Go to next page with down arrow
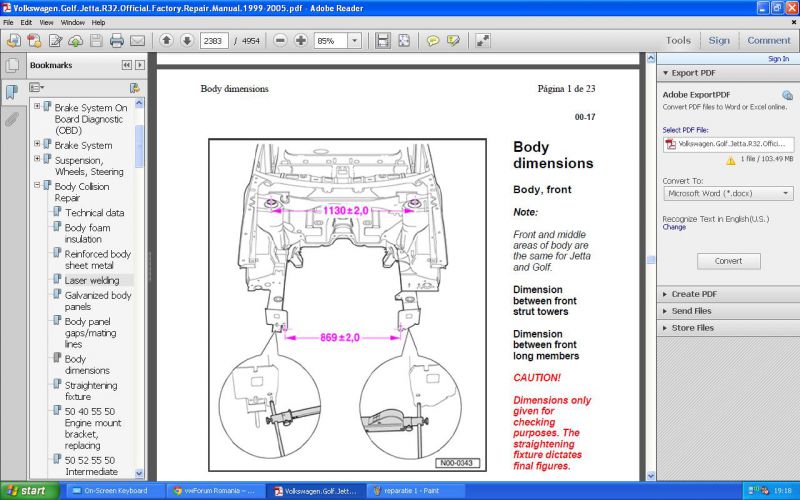800x500 pixels. point(186,41)
